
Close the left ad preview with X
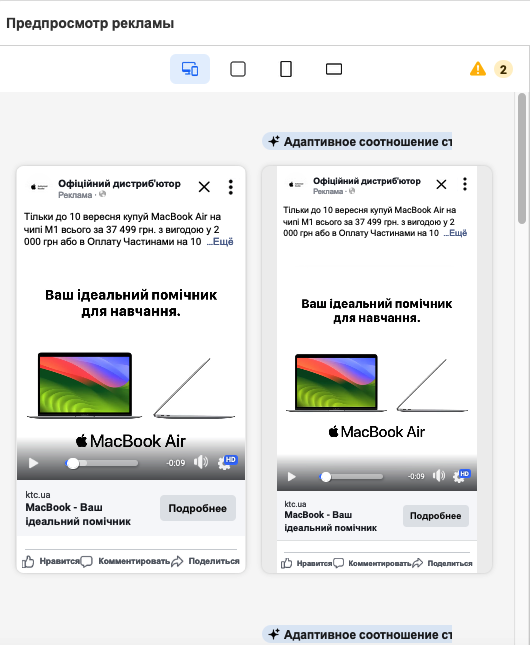(204, 187)
